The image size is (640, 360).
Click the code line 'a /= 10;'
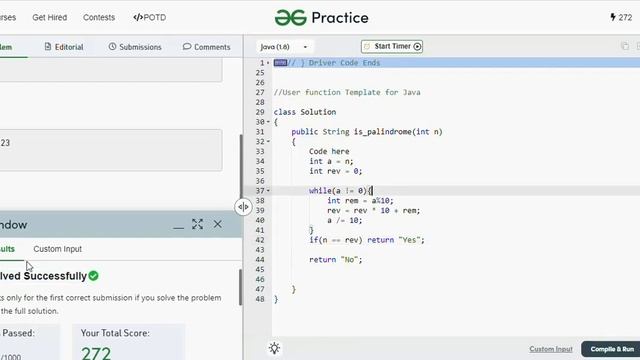pos(344,220)
